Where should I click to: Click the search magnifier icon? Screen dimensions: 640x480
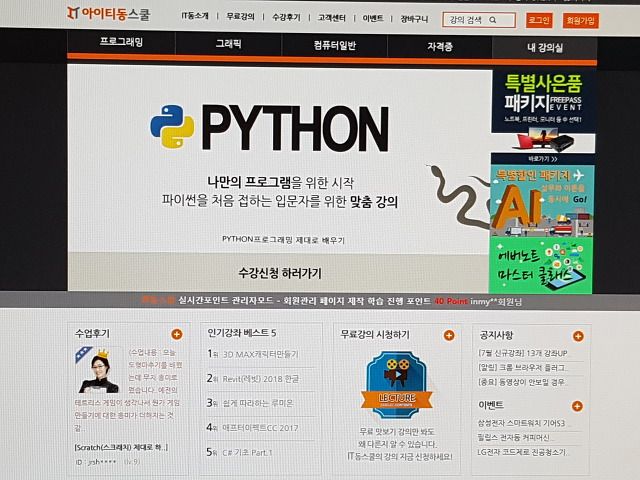click(x=493, y=20)
